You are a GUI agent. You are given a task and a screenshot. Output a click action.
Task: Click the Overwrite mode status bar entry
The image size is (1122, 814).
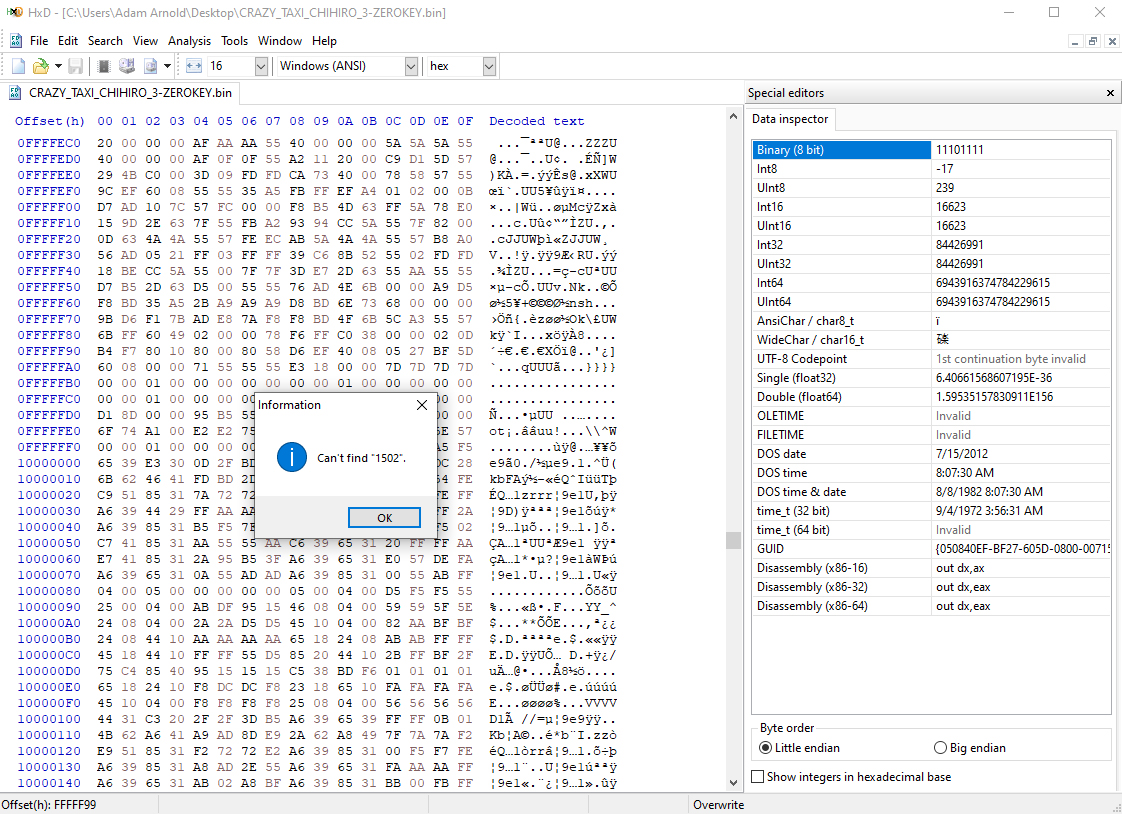tap(718, 805)
